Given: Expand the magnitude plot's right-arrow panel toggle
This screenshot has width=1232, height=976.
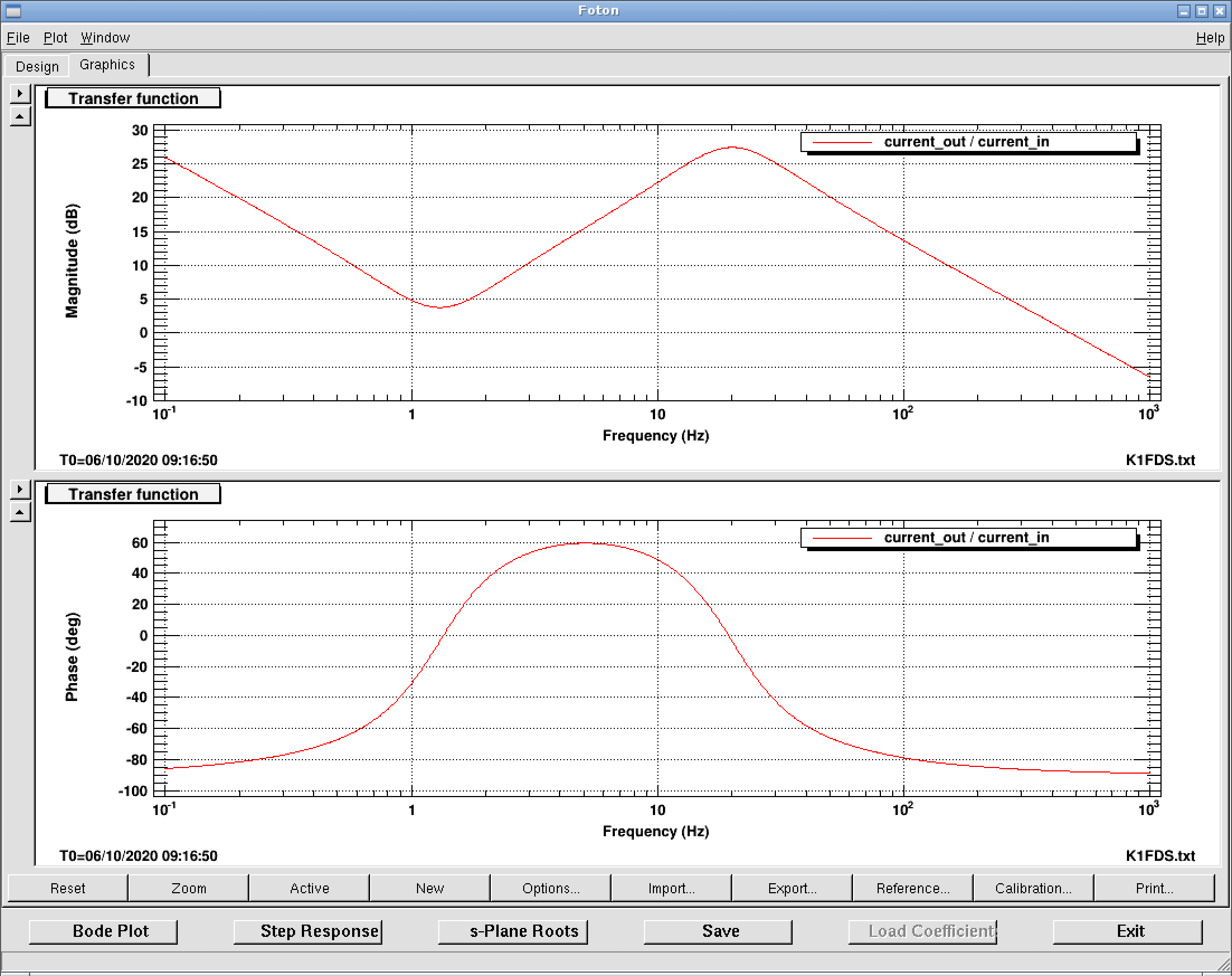Looking at the screenshot, I should coord(20,93).
